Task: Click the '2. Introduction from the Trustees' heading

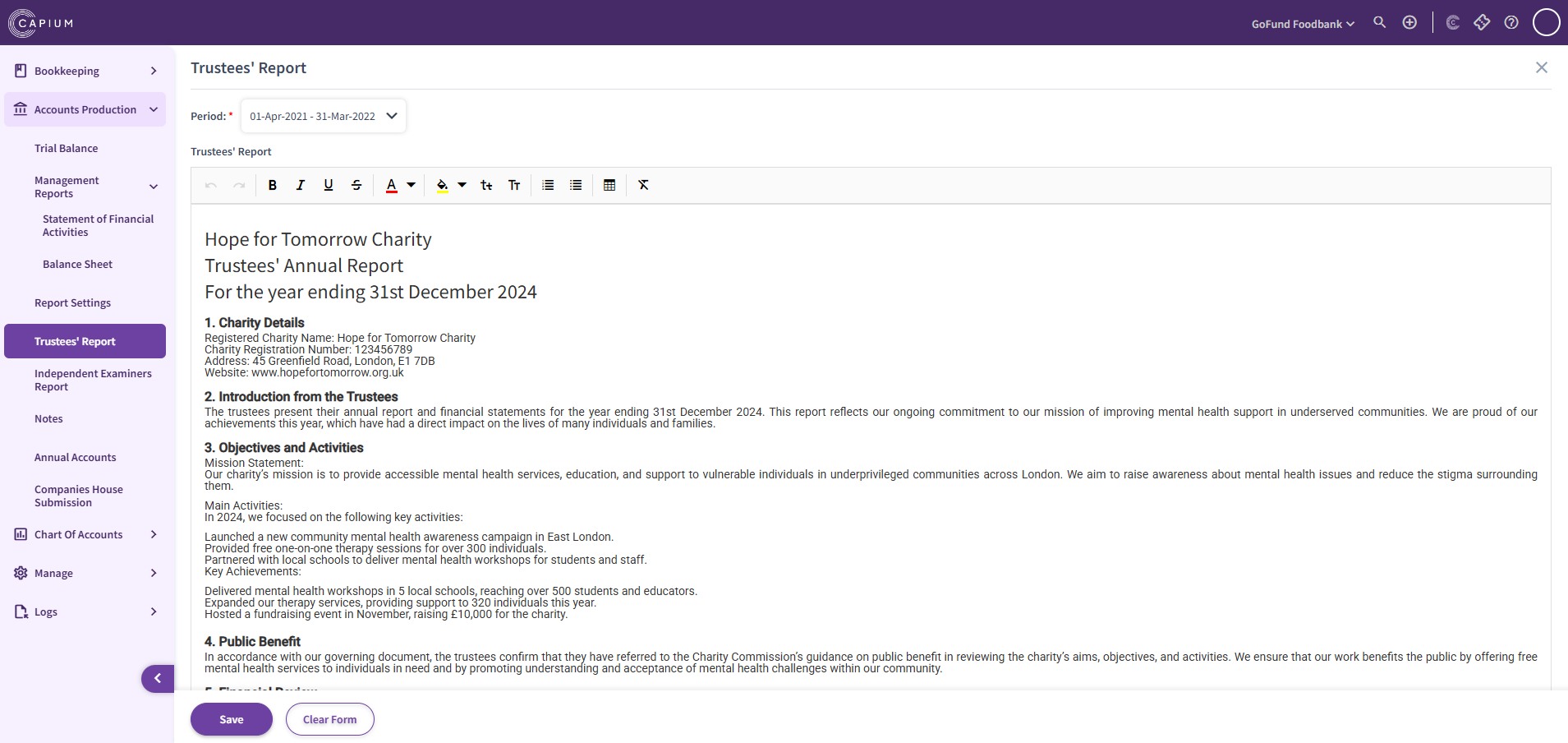Action: pyautogui.click(x=301, y=397)
